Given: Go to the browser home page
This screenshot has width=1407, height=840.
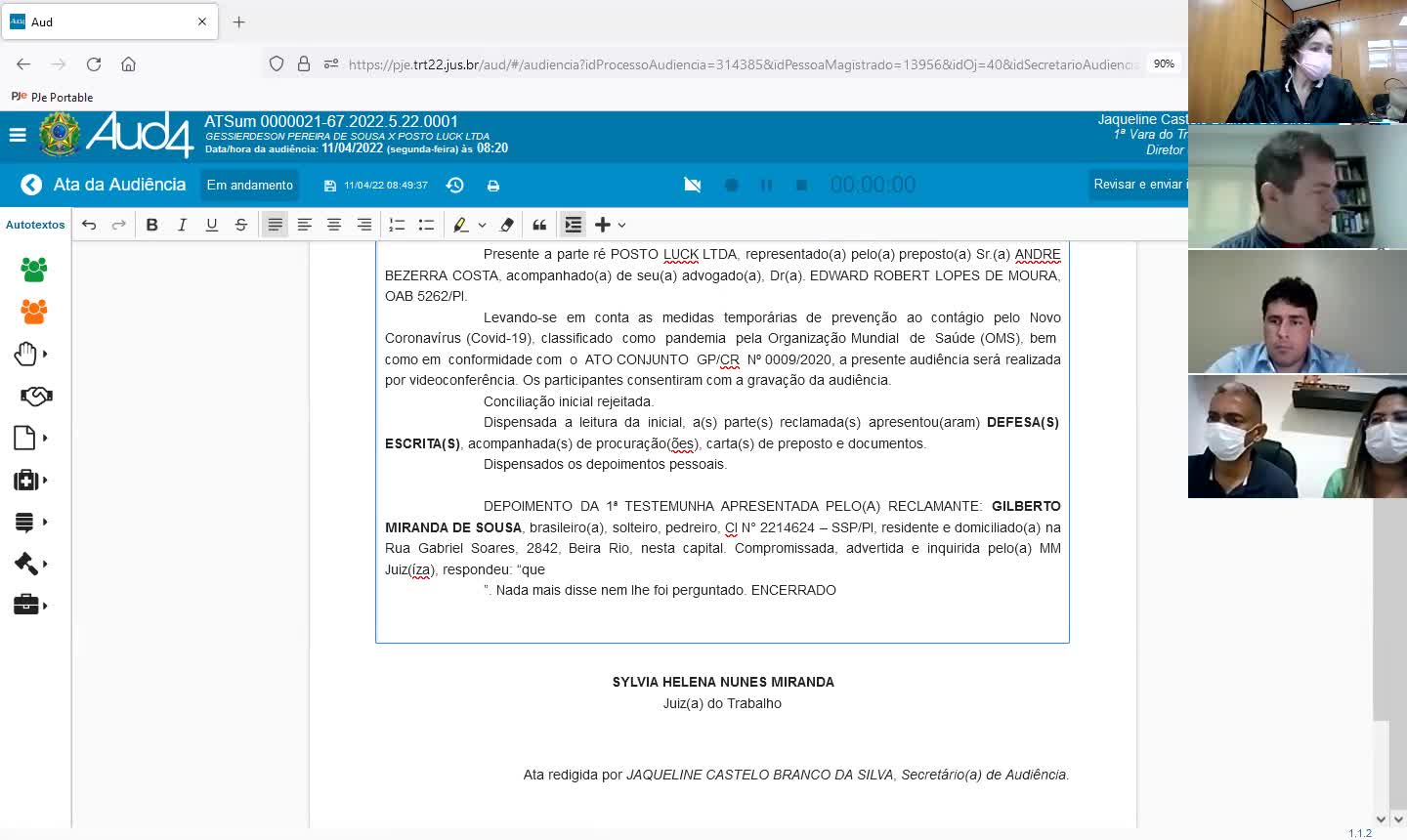Looking at the screenshot, I should (x=128, y=64).
